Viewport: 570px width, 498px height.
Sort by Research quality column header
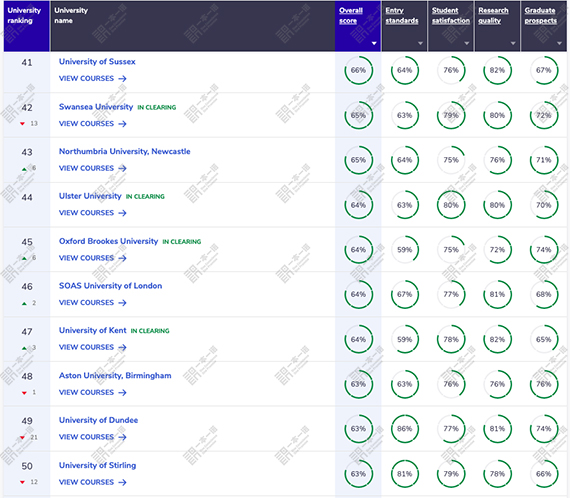click(493, 16)
